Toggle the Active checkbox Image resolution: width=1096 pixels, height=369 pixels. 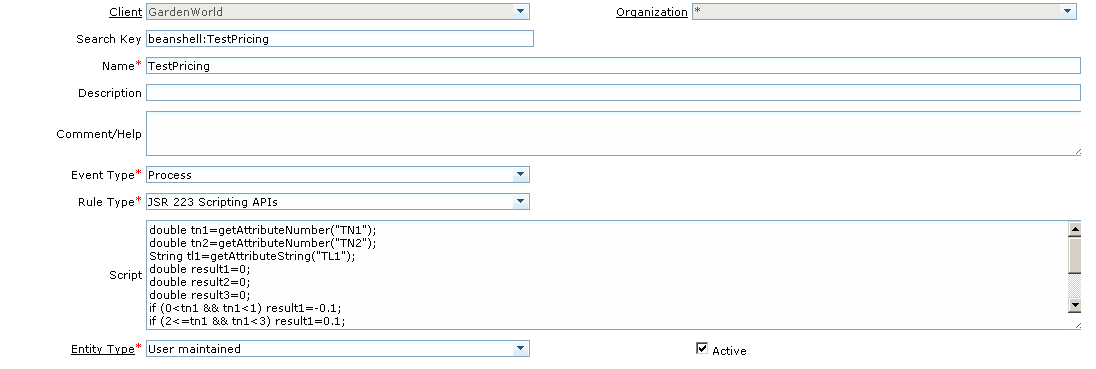click(702, 348)
